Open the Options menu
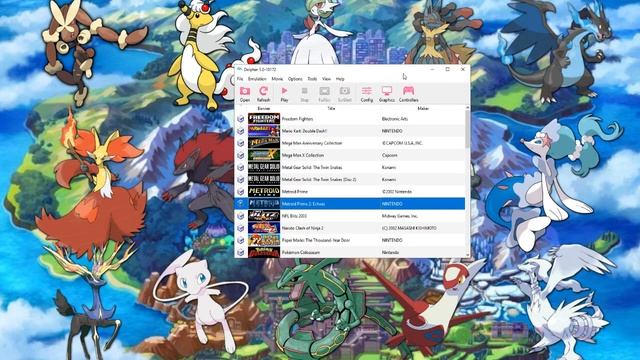640x360 pixels. click(x=295, y=79)
